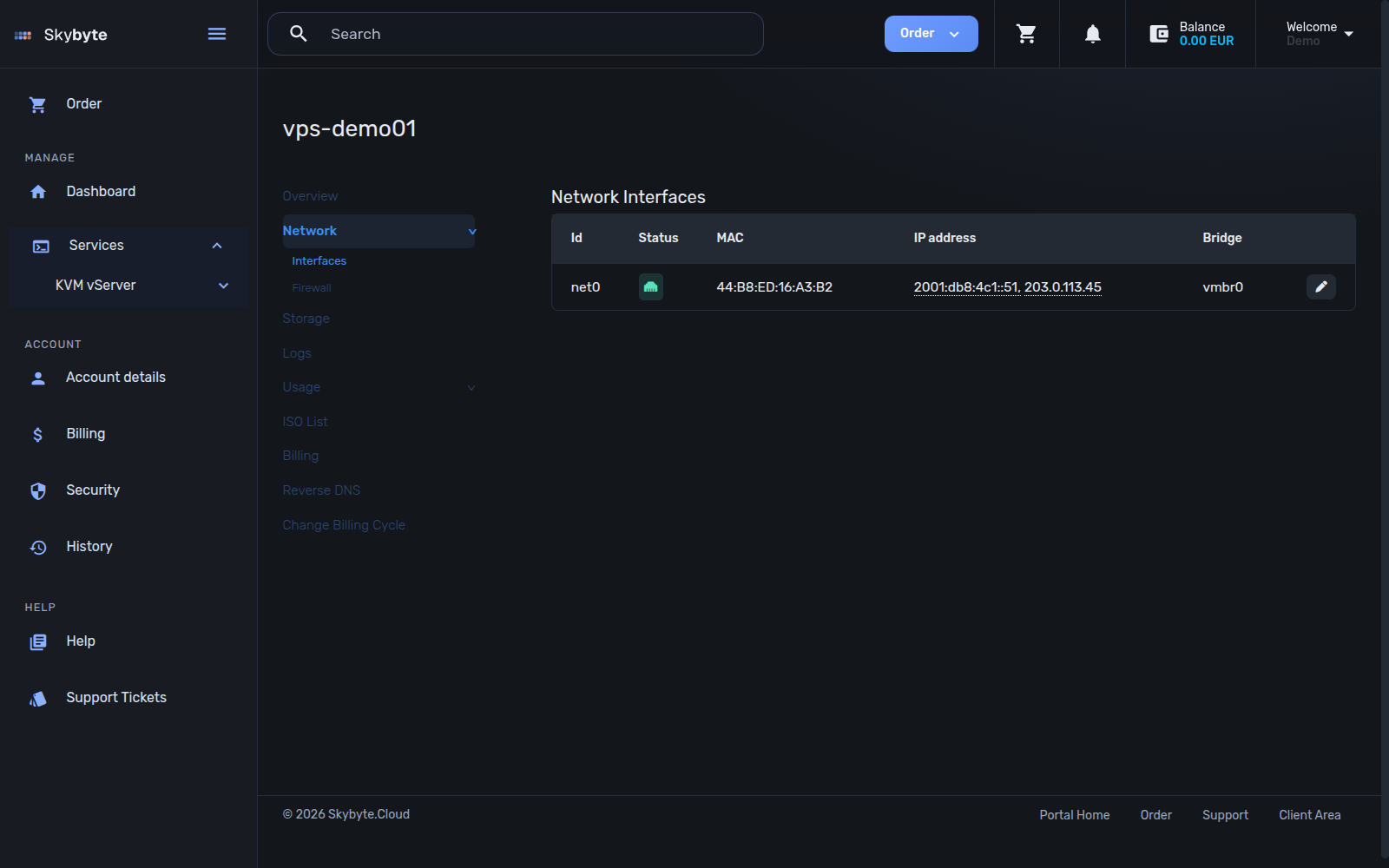The image size is (1389, 868).
Task: Open Order footer link
Action: tap(1155, 815)
